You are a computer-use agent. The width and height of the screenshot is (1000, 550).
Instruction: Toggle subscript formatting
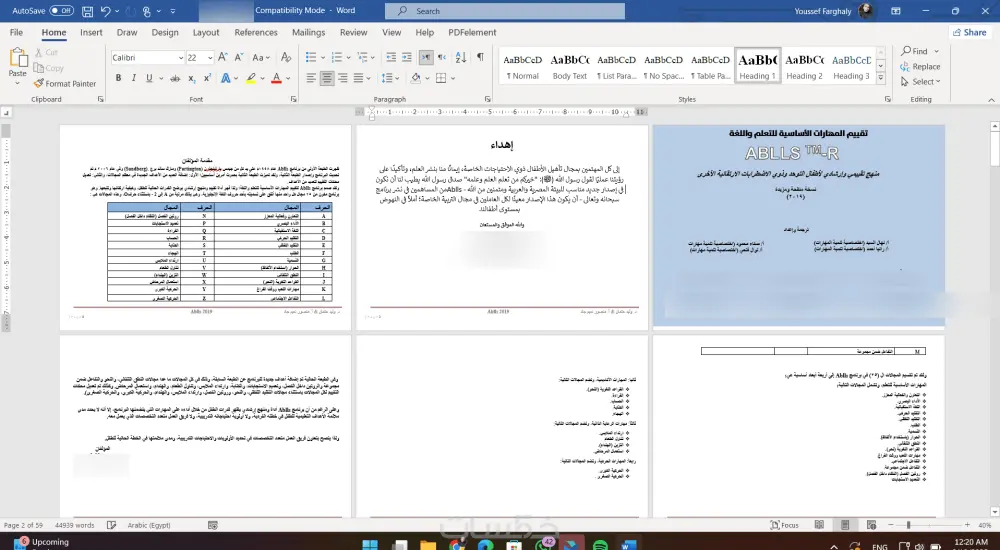click(x=191, y=78)
